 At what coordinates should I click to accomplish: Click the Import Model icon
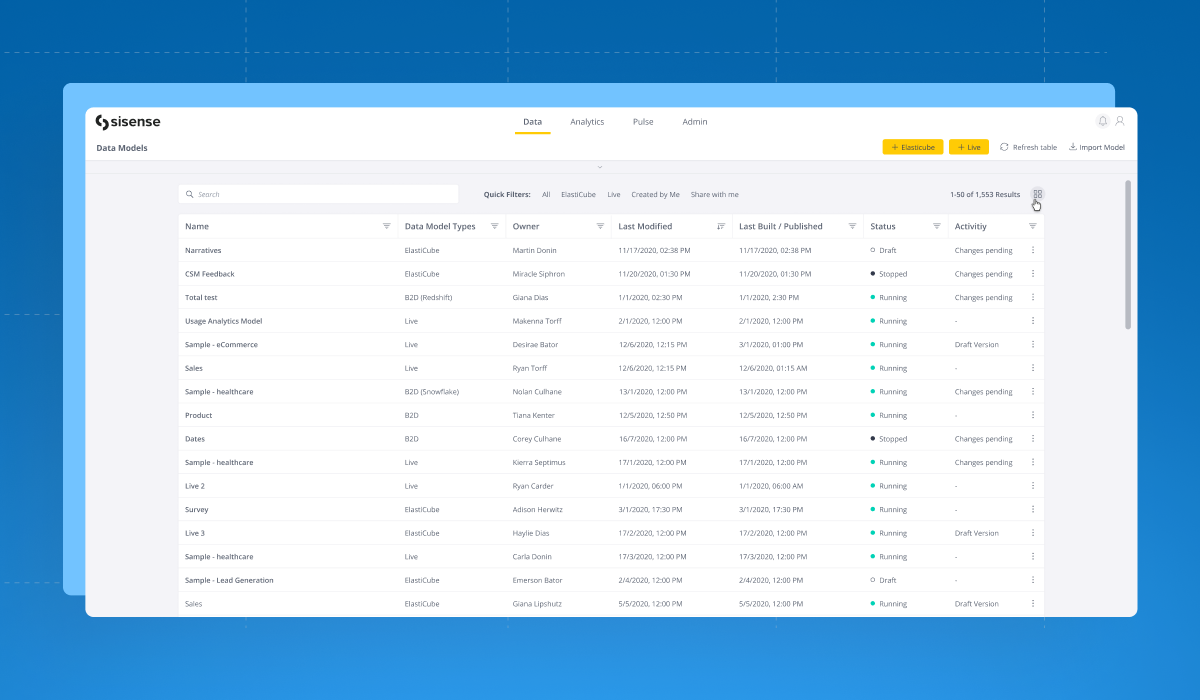[x=1071, y=146]
